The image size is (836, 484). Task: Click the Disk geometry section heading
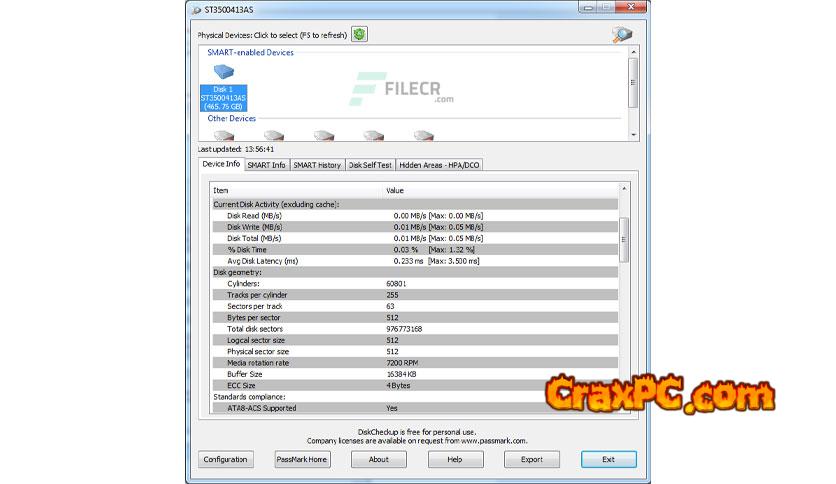(x=237, y=272)
